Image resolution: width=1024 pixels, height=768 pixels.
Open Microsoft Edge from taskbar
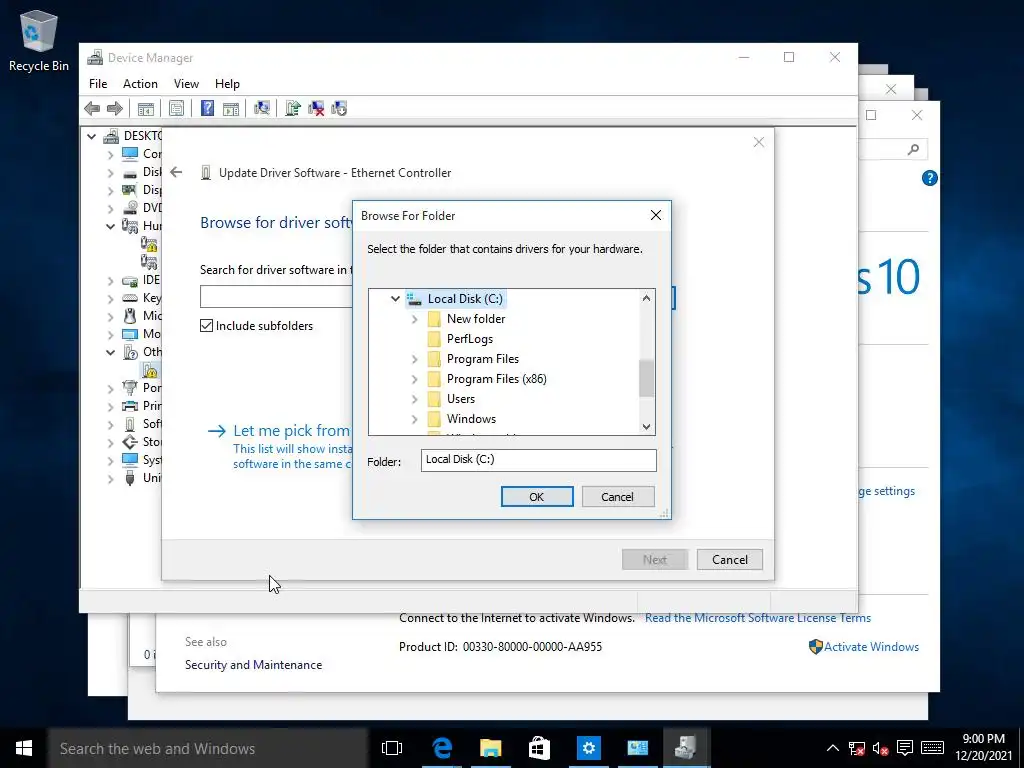click(442, 748)
